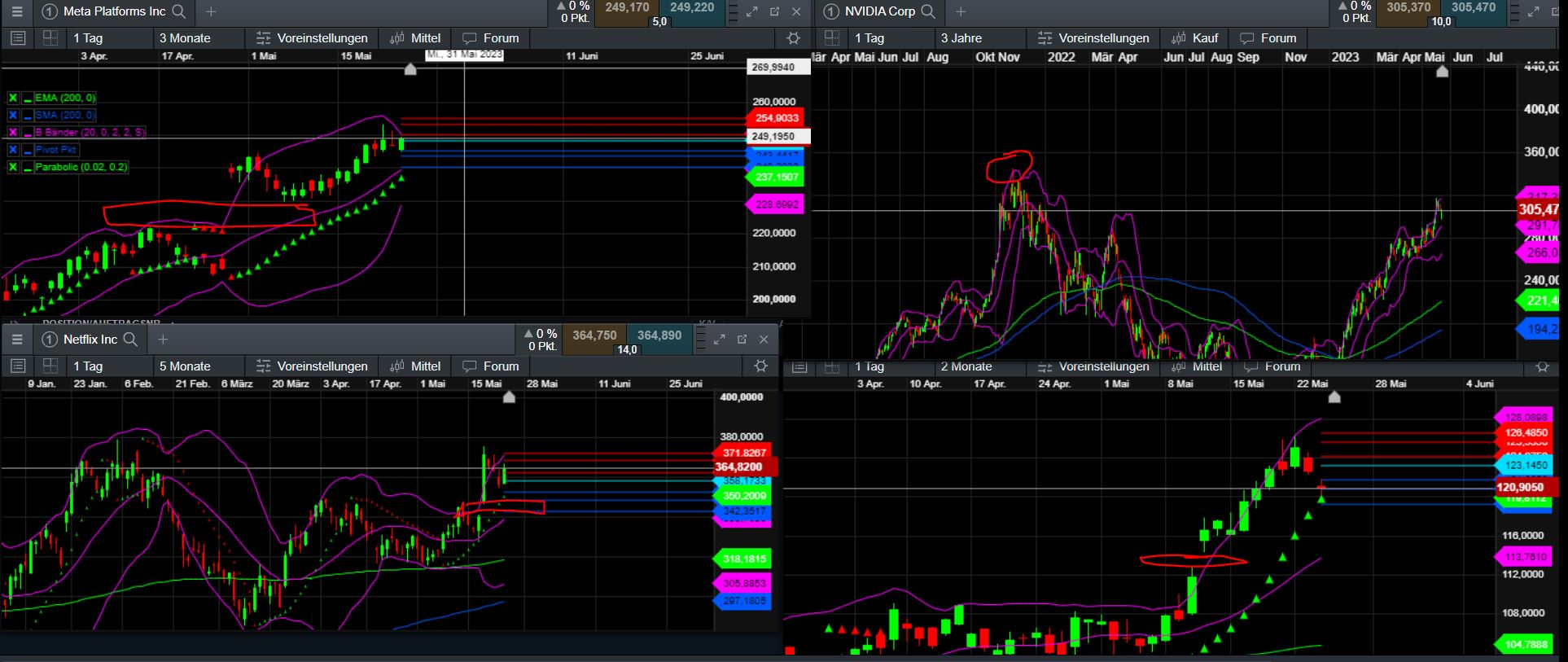
Task: Search for a symbol in Meta chart
Action: 179,11
